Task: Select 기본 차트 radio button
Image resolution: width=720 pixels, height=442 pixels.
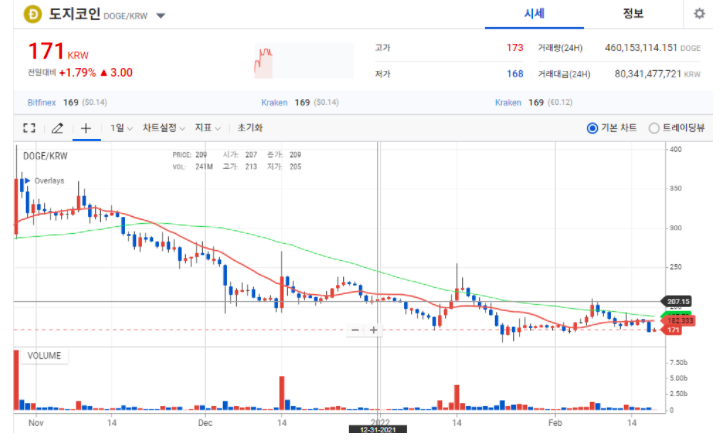Action: (593, 128)
